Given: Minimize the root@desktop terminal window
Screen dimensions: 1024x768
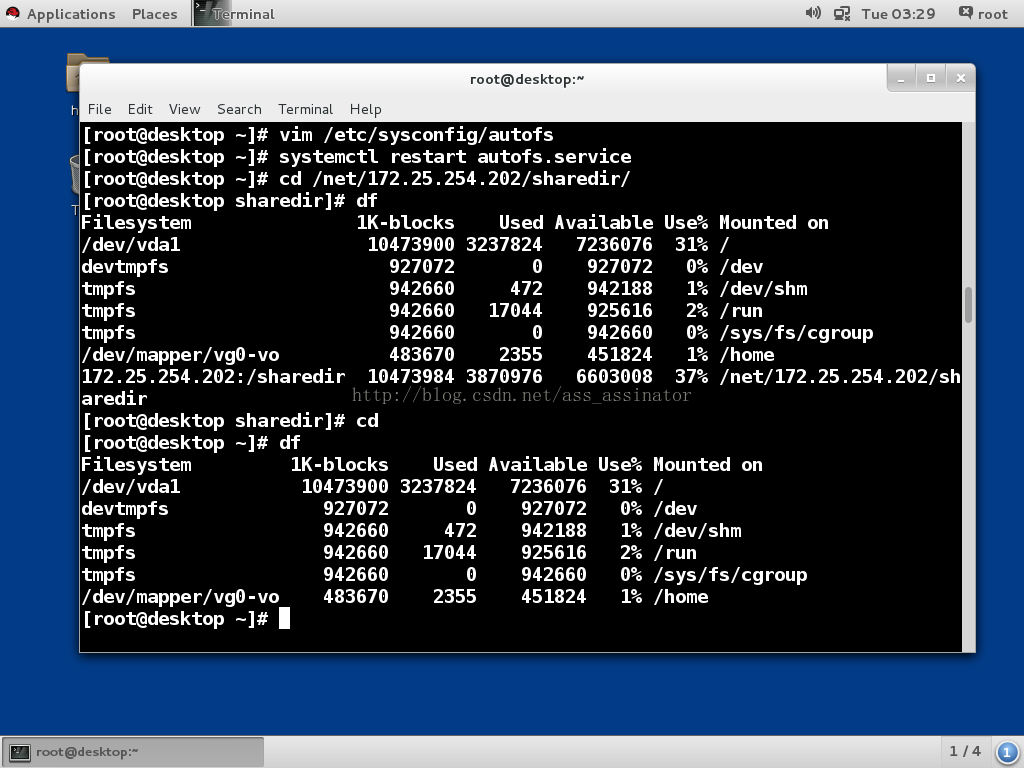Looking at the screenshot, I should (901, 79).
